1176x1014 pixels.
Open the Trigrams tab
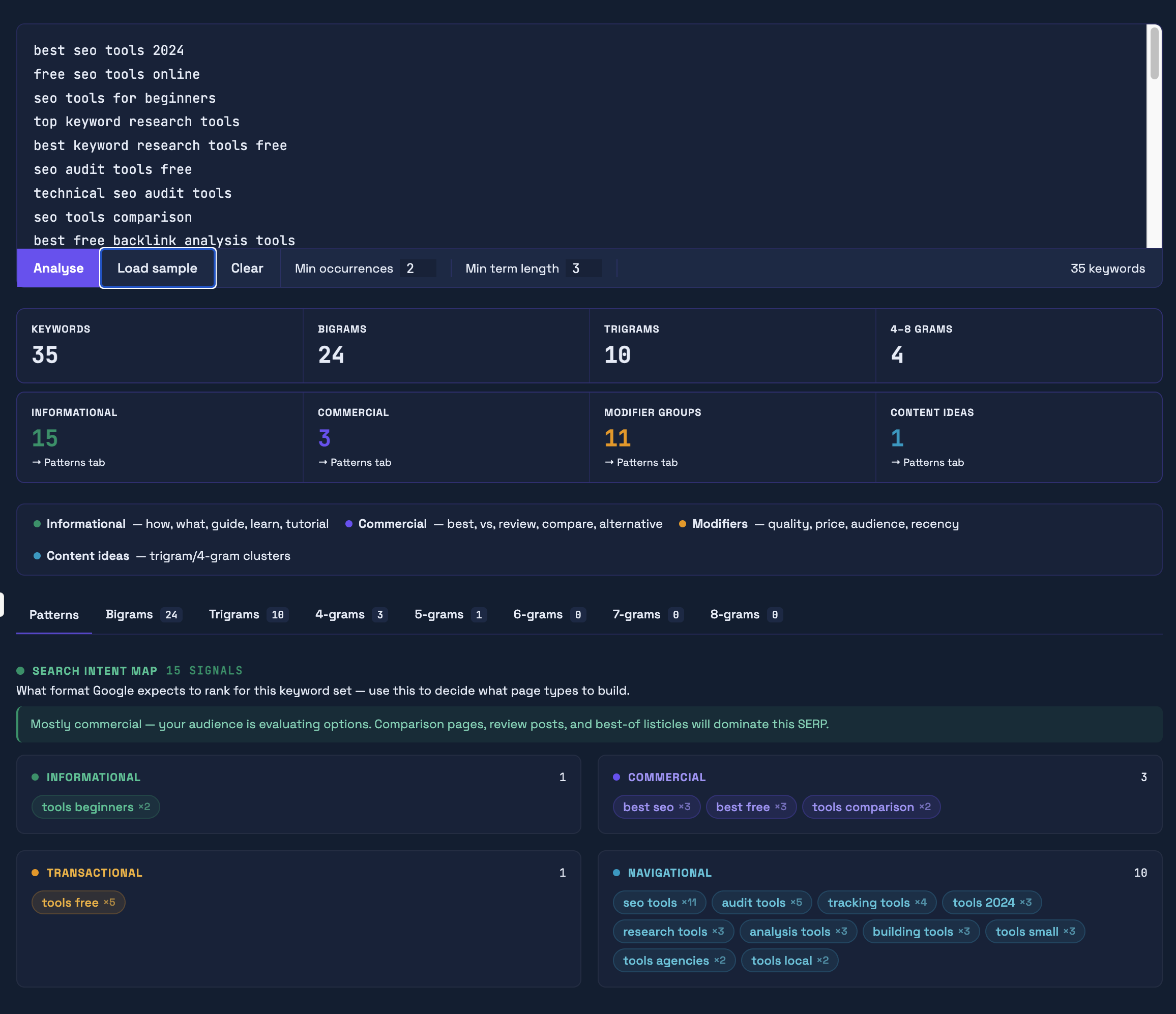click(249, 614)
